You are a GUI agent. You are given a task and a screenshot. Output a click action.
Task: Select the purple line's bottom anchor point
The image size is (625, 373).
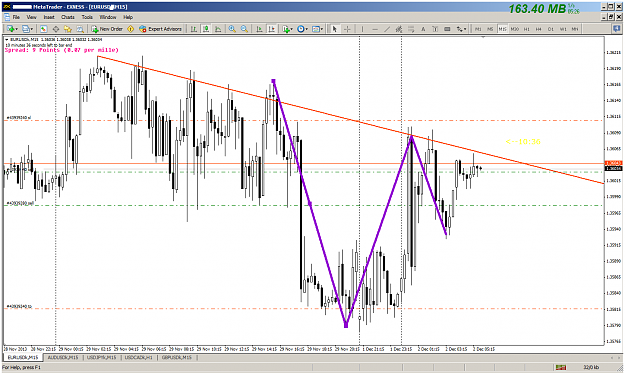[346, 326]
